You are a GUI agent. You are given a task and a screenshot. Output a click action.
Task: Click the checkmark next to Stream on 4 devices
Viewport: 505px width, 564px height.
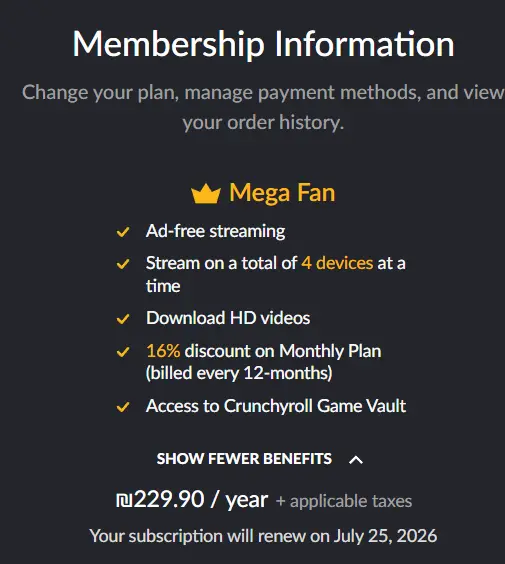click(123, 264)
